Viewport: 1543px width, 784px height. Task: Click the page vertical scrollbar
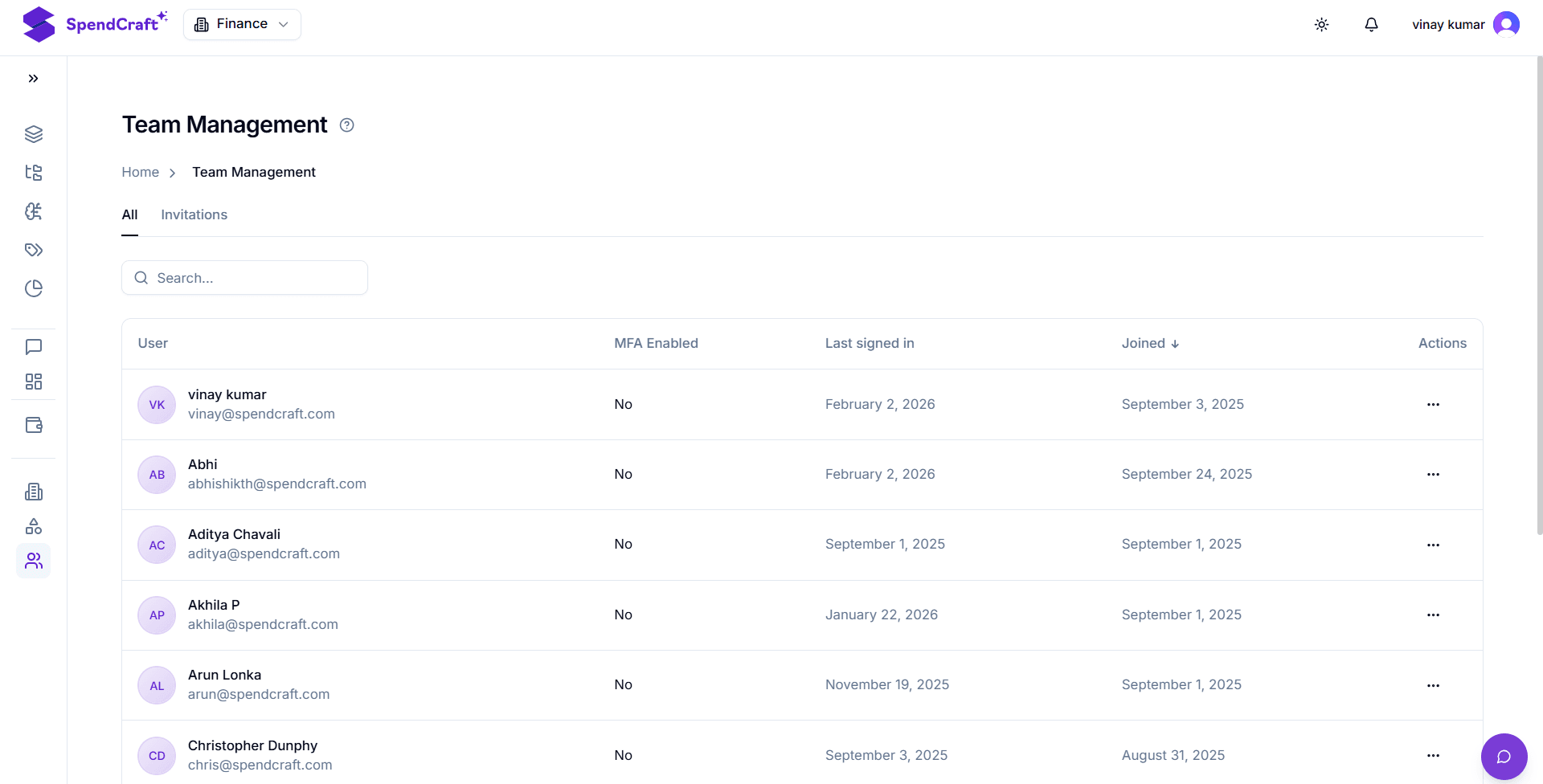point(1539,297)
